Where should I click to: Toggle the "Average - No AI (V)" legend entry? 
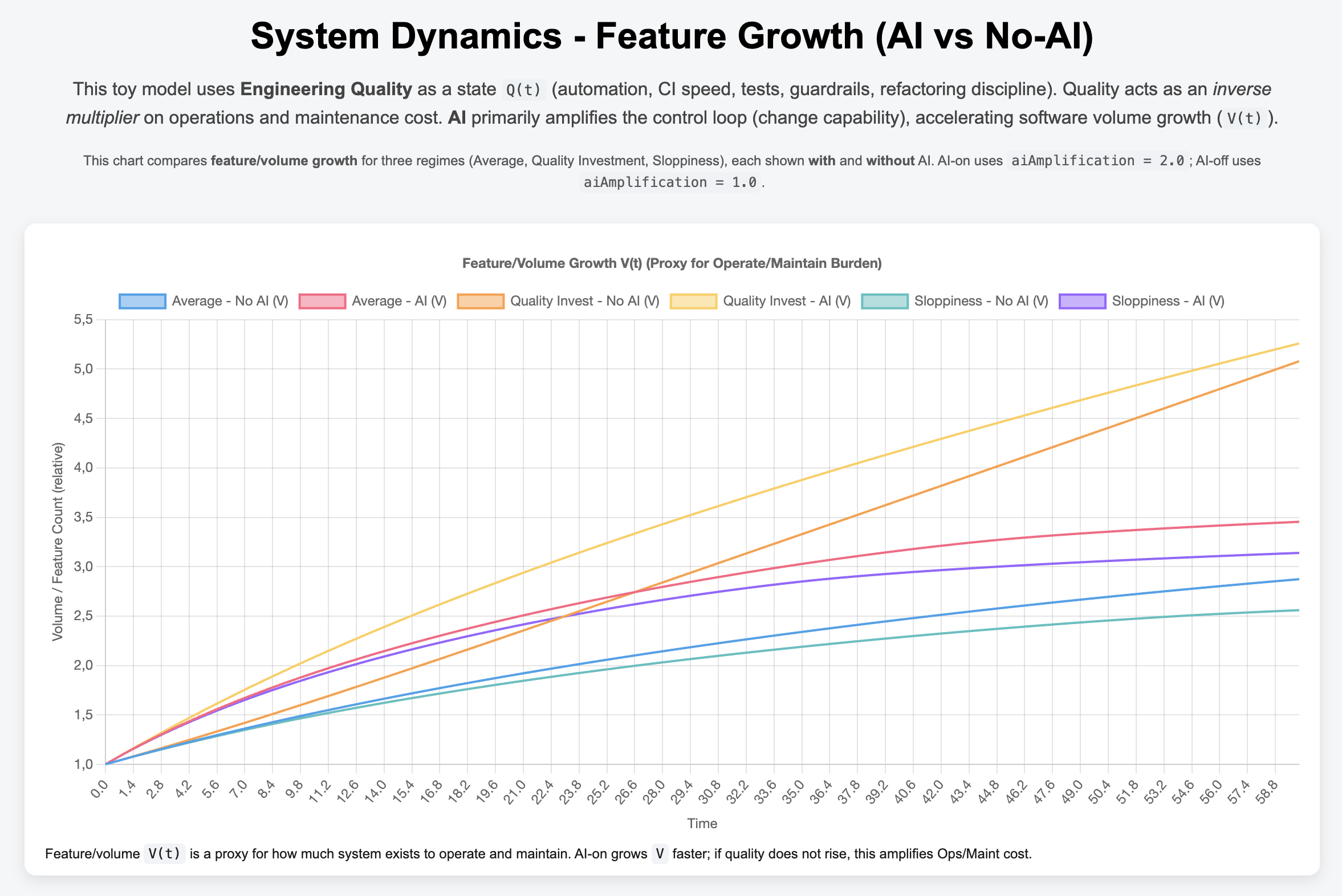coord(231,300)
